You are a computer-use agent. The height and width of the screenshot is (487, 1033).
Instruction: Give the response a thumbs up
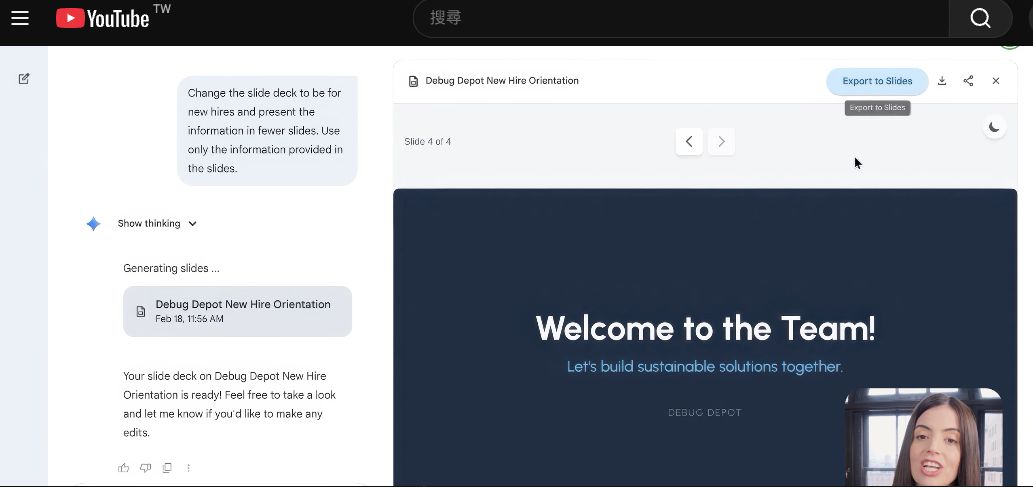coord(123,468)
